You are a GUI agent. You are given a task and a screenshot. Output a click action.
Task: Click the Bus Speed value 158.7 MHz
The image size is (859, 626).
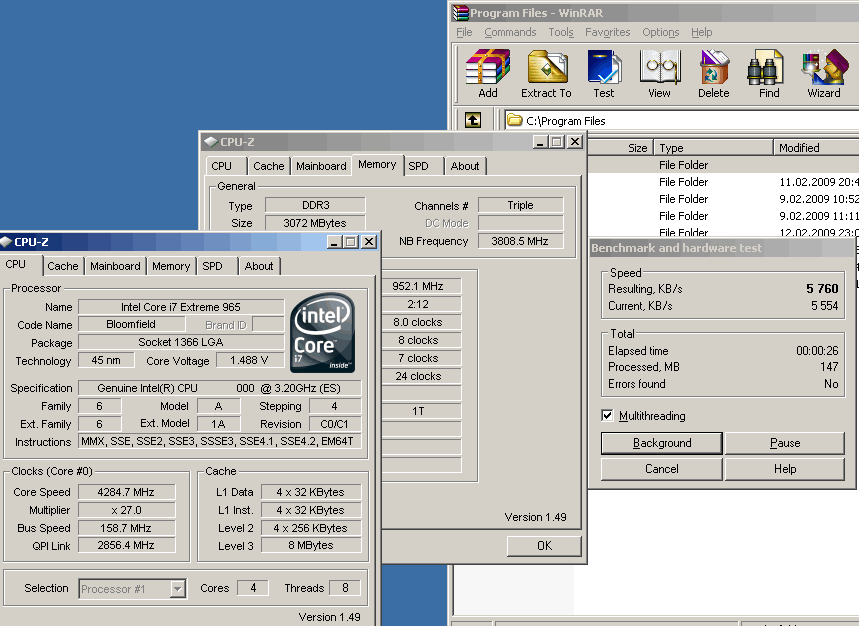(x=127, y=528)
